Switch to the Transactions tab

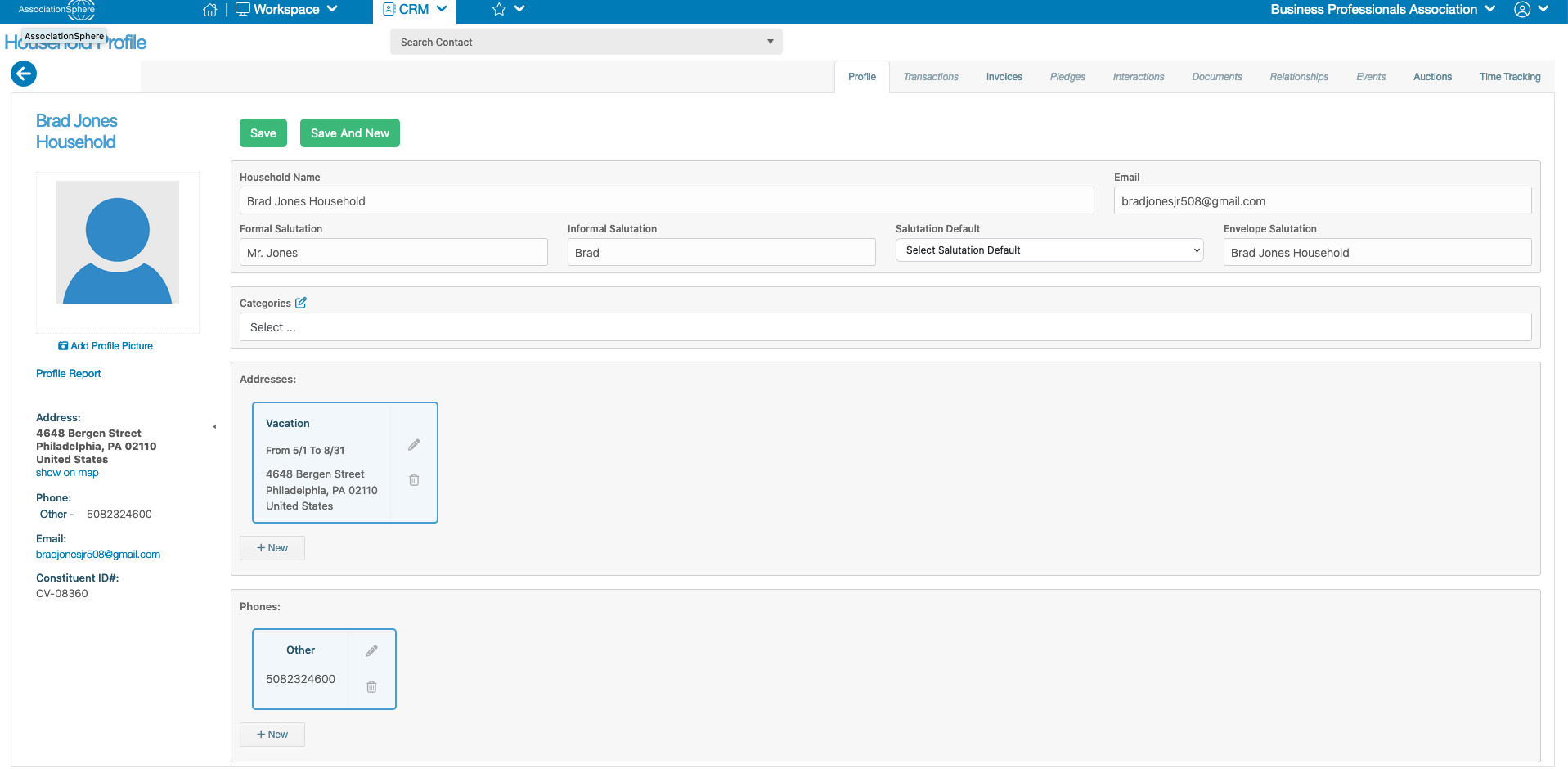931,77
